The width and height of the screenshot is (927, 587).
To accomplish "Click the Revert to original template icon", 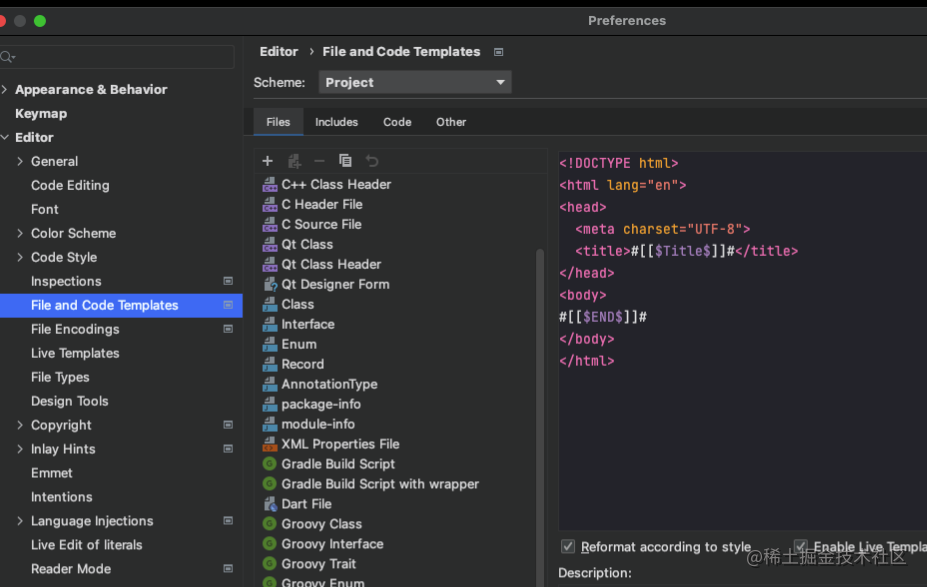I will click(372, 161).
